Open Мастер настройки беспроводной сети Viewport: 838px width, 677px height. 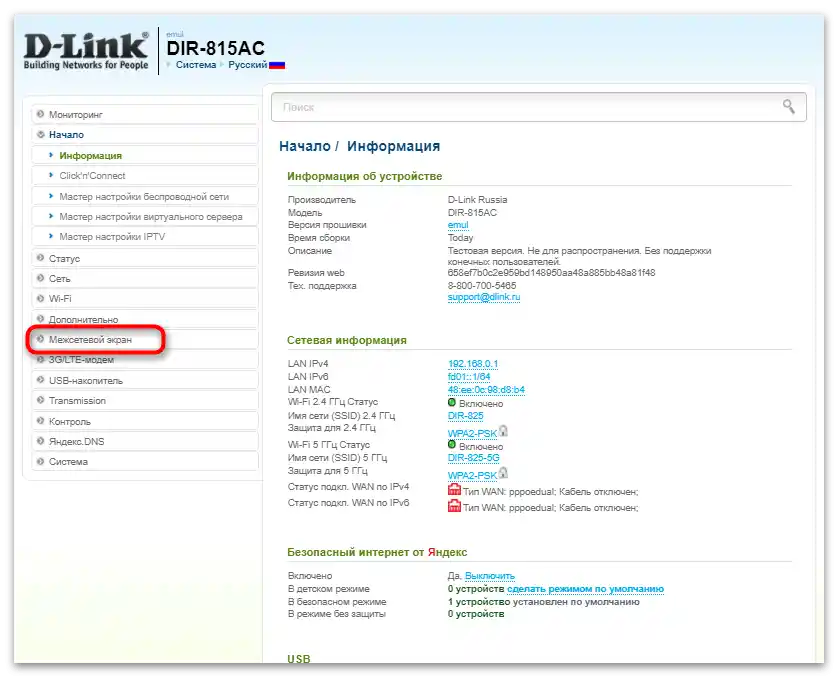pos(145,196)
